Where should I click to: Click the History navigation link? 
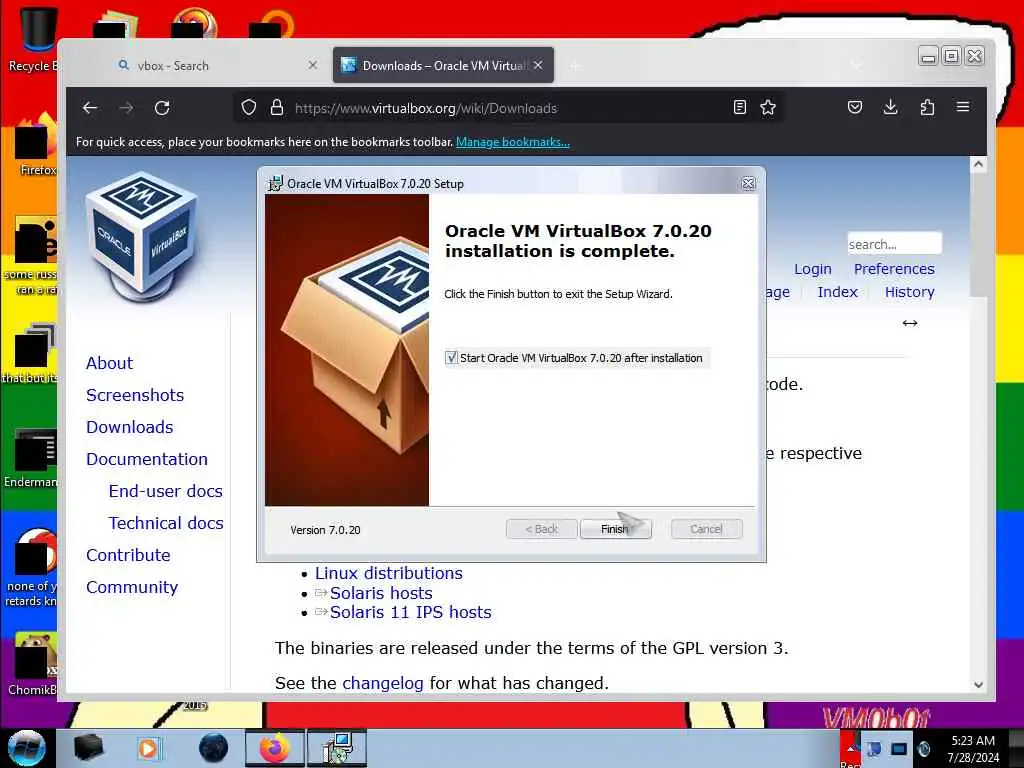[910, 292]
